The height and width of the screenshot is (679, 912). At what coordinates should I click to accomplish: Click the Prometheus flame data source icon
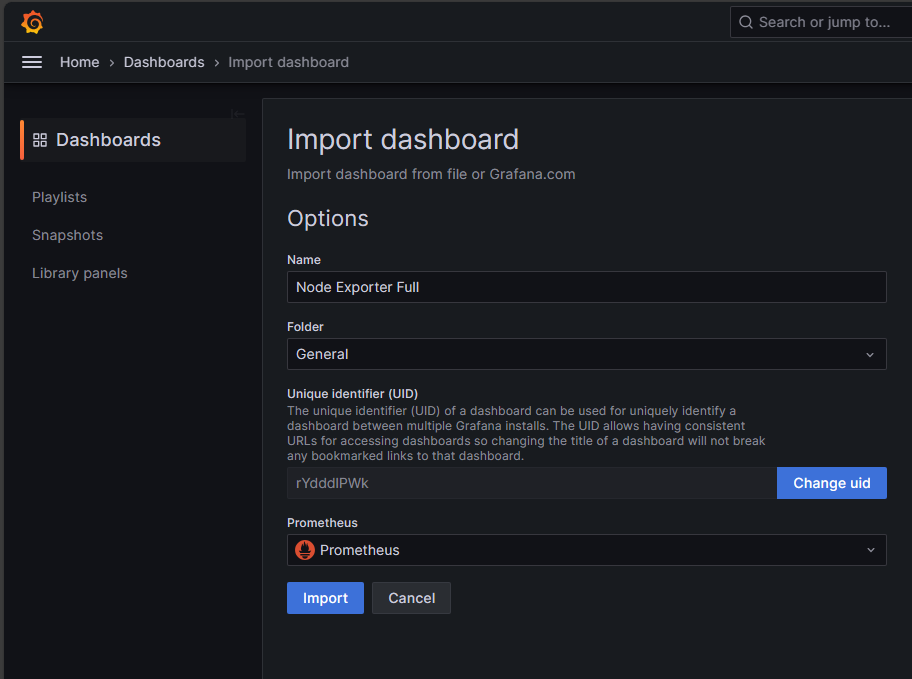[x=305, y=550]
